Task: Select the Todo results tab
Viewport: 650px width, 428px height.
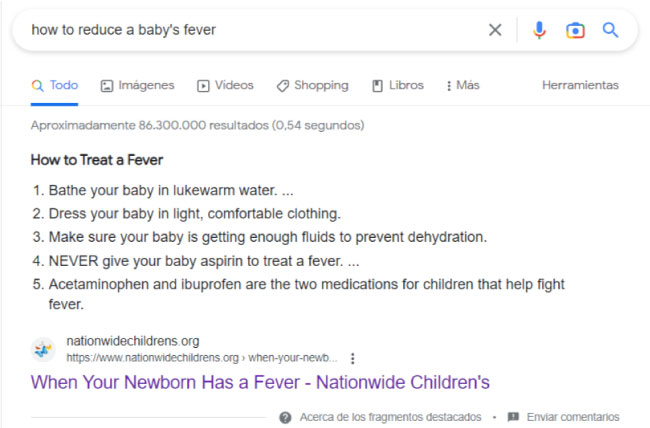Action: (55, 85)
